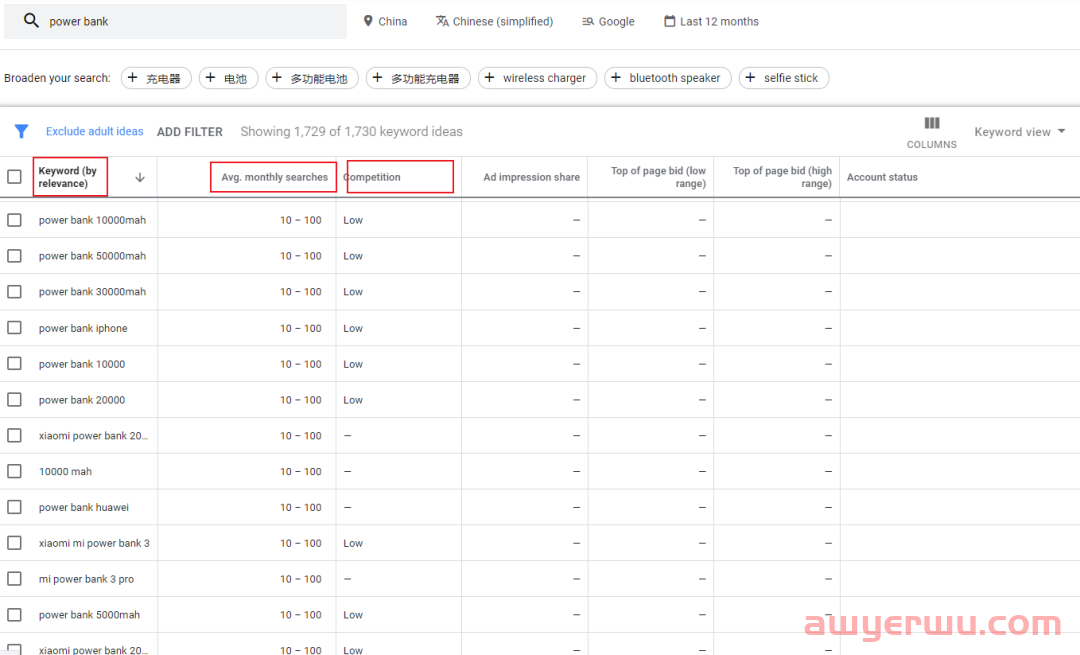Click the power bank search field
Image resolution: width=1080 pixels, height=655 pixels.
pos(176,21)
